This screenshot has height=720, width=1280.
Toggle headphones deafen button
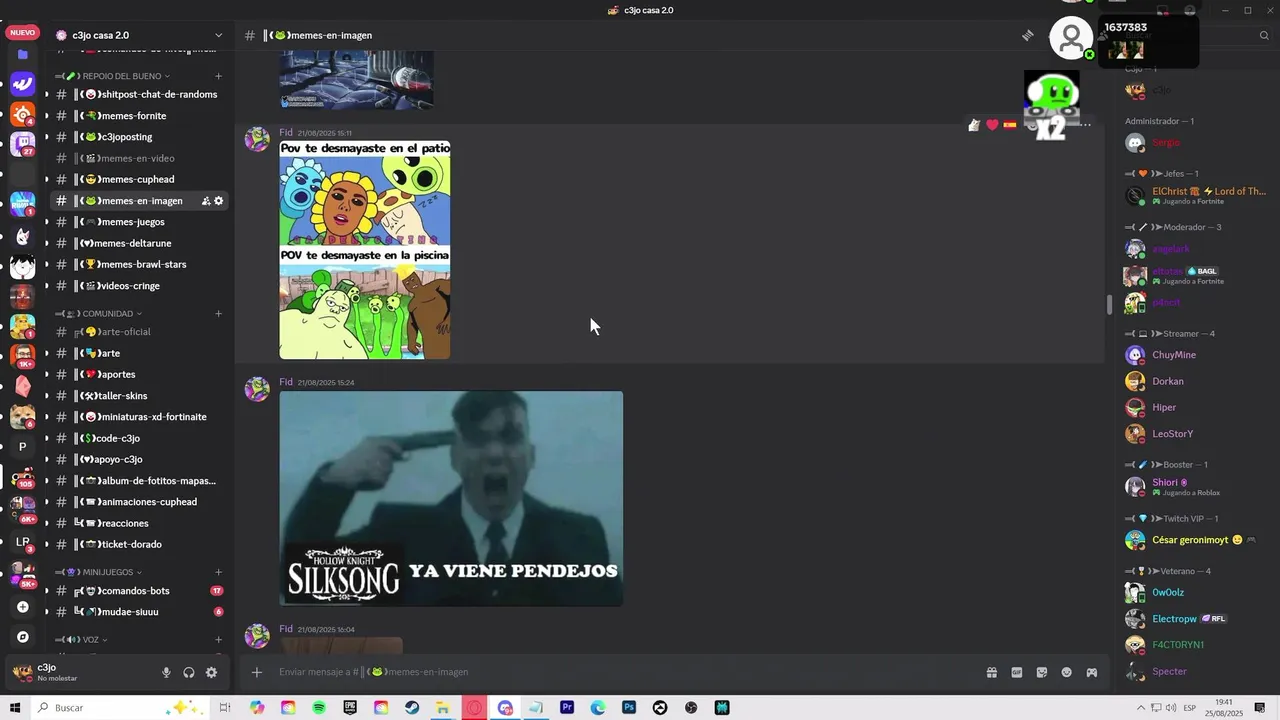(189, 673)
